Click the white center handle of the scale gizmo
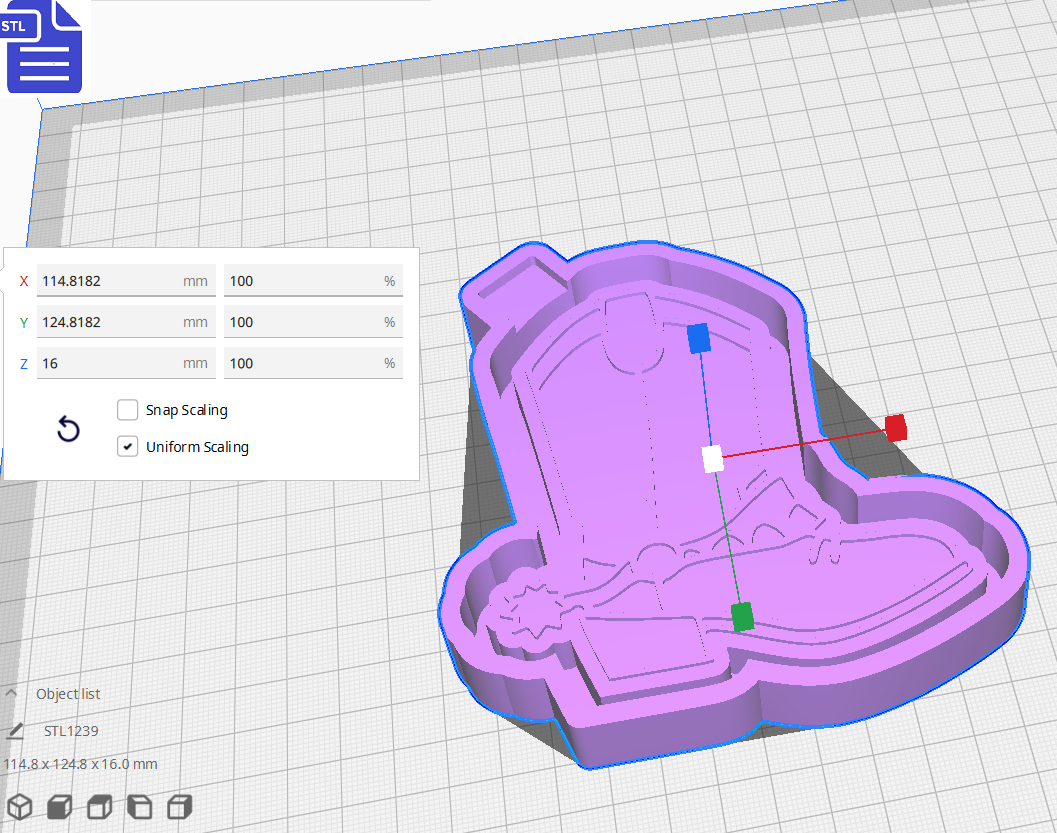Screen dimensions: 1057x833 click(713, 458)
